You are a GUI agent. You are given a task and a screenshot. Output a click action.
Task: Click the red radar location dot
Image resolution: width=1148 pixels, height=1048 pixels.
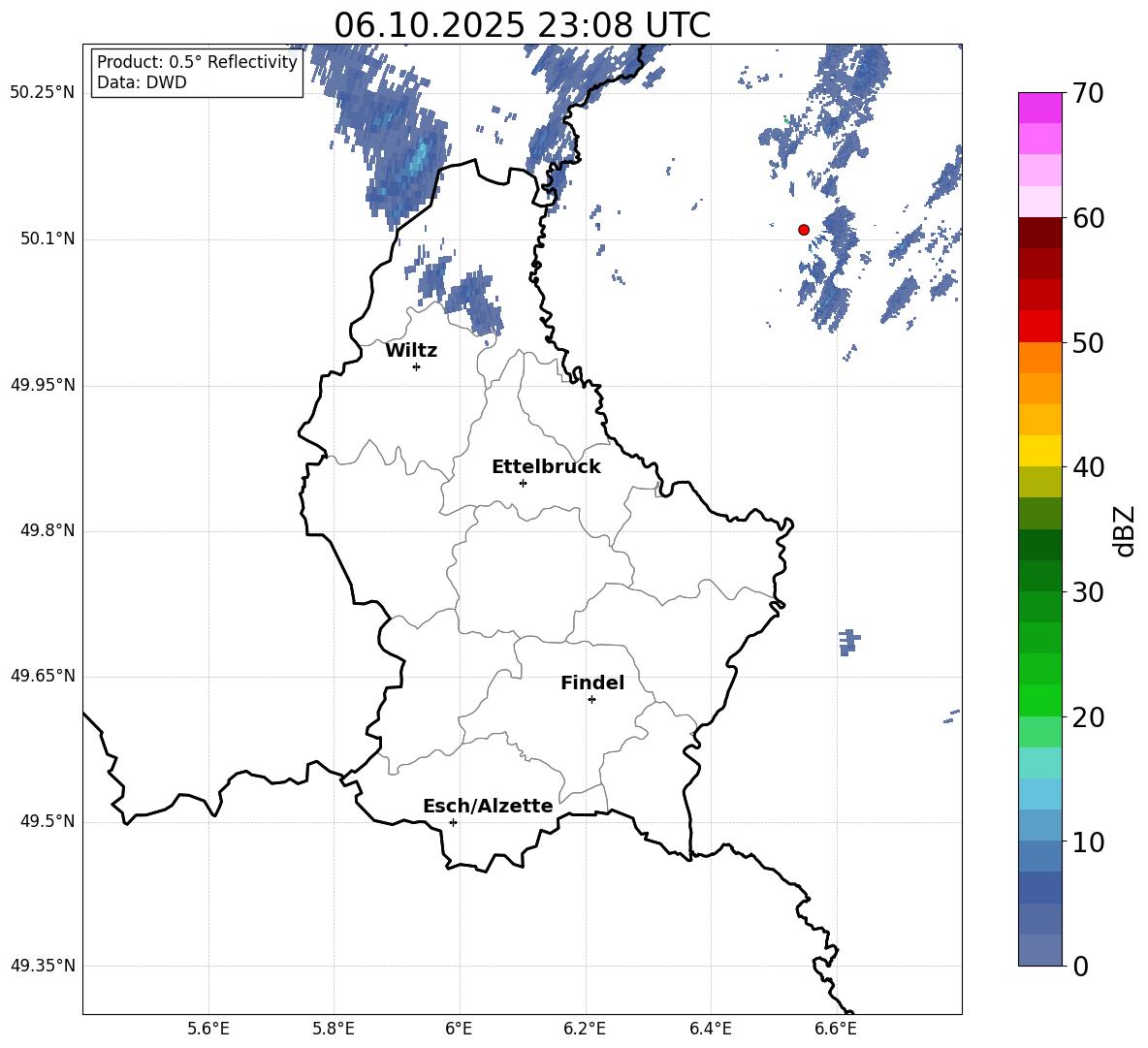pyautogui.click(x=804, y=230)
